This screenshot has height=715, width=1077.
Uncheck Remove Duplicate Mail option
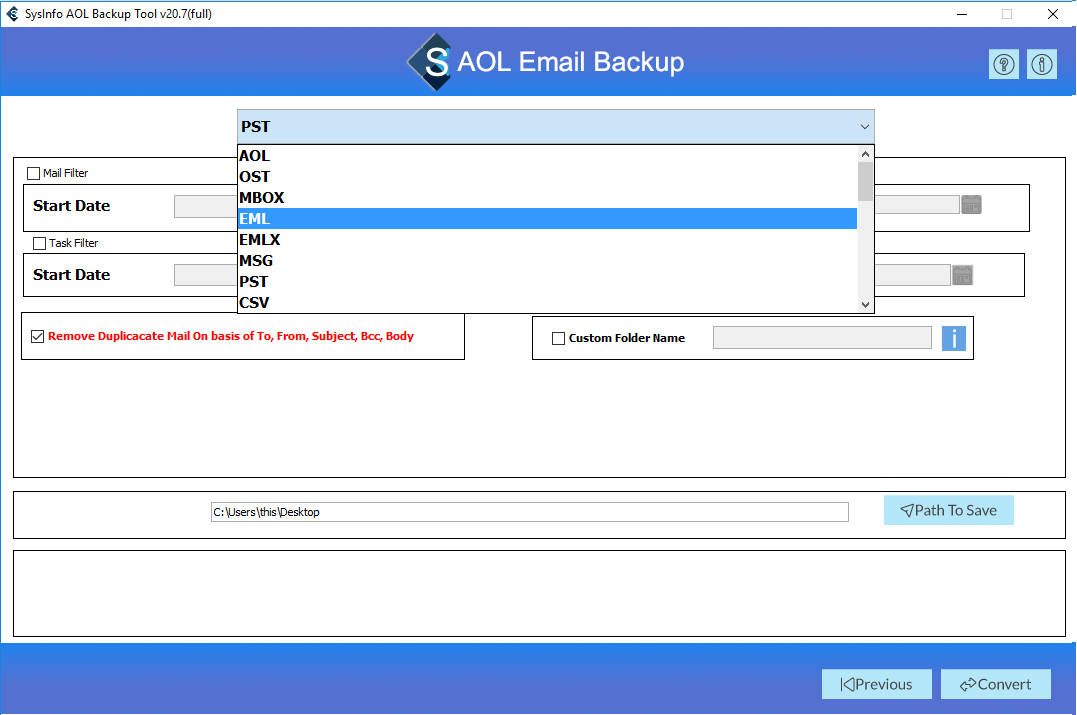click(38, 337)
